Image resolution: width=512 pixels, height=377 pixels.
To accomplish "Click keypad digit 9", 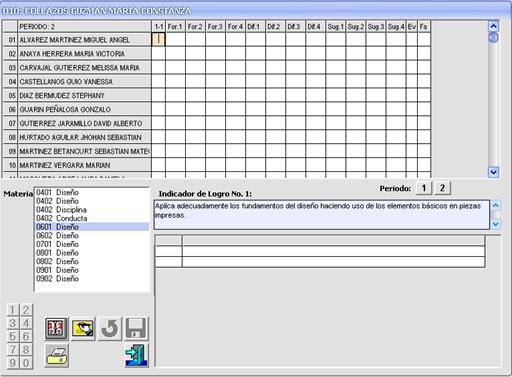I will [13, 363].
